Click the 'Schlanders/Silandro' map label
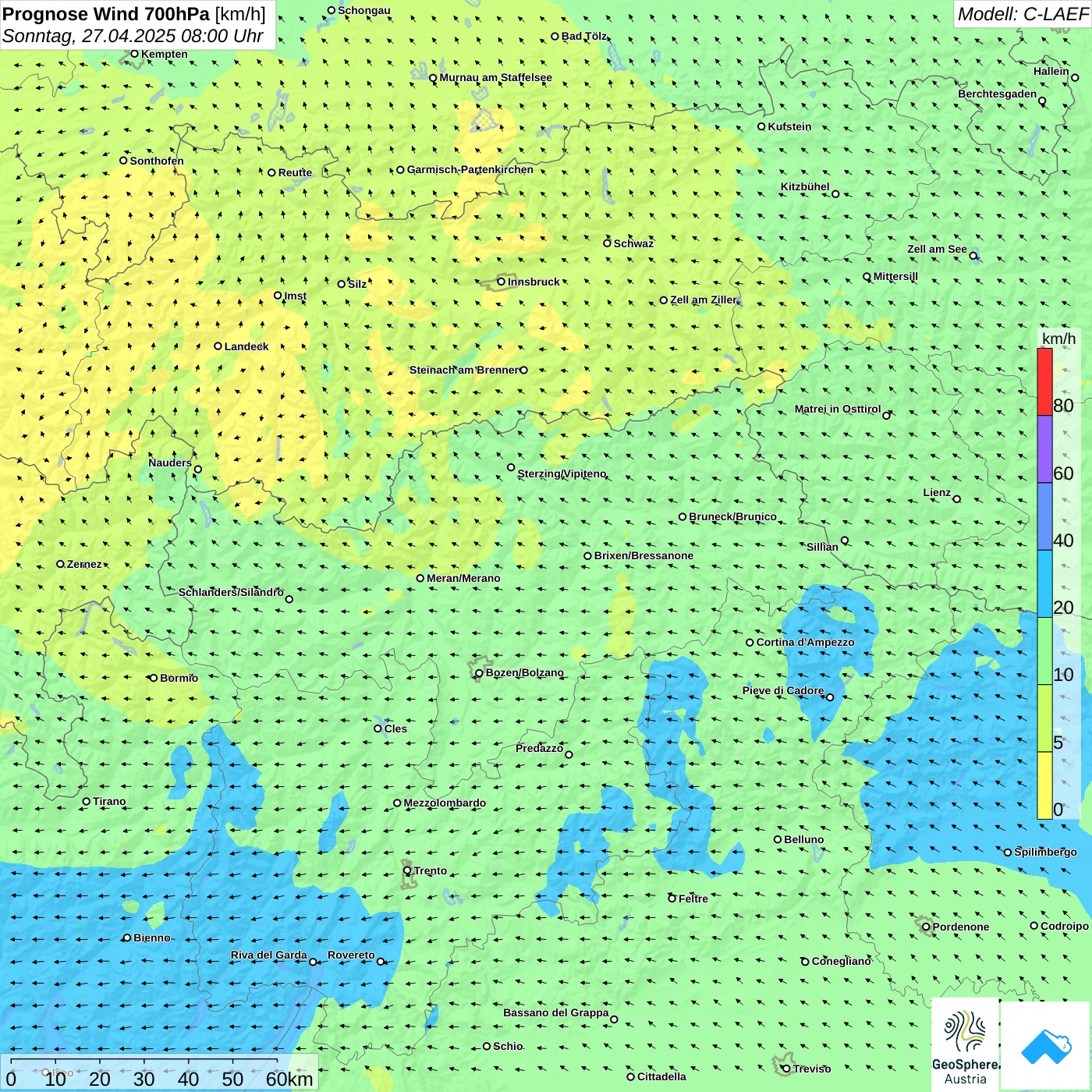 pyautogui.click(x=231, y=592)
